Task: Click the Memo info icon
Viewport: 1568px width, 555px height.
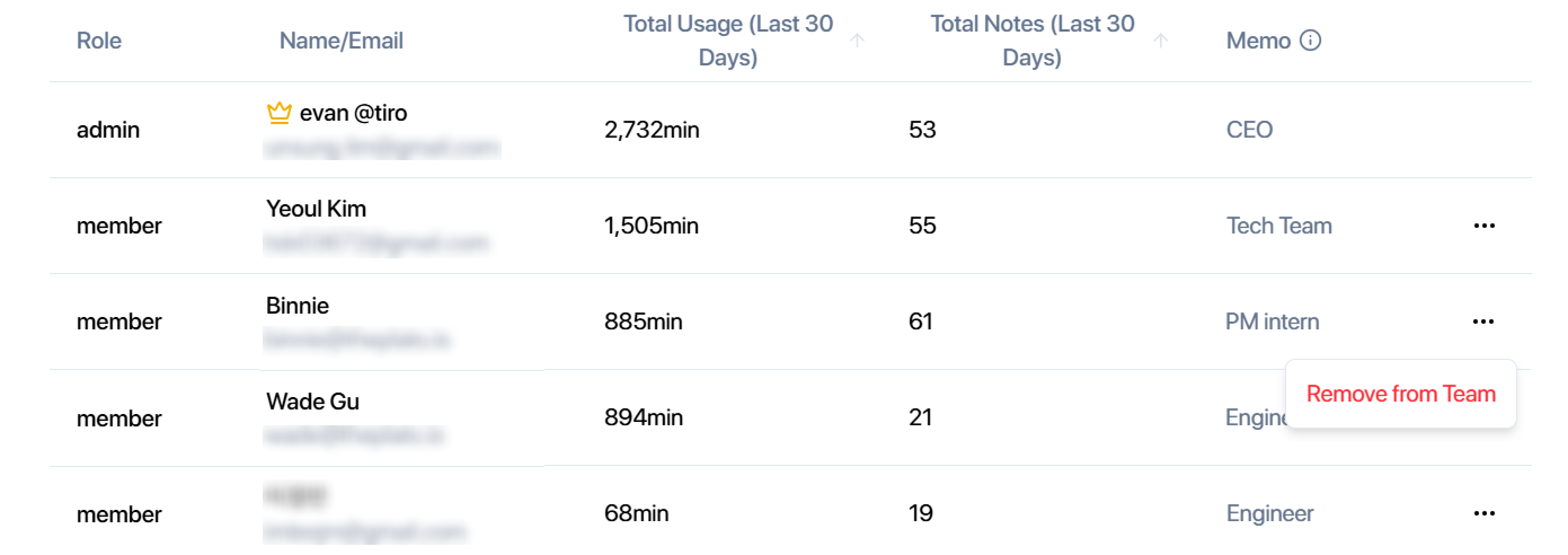Action: 1310,41
